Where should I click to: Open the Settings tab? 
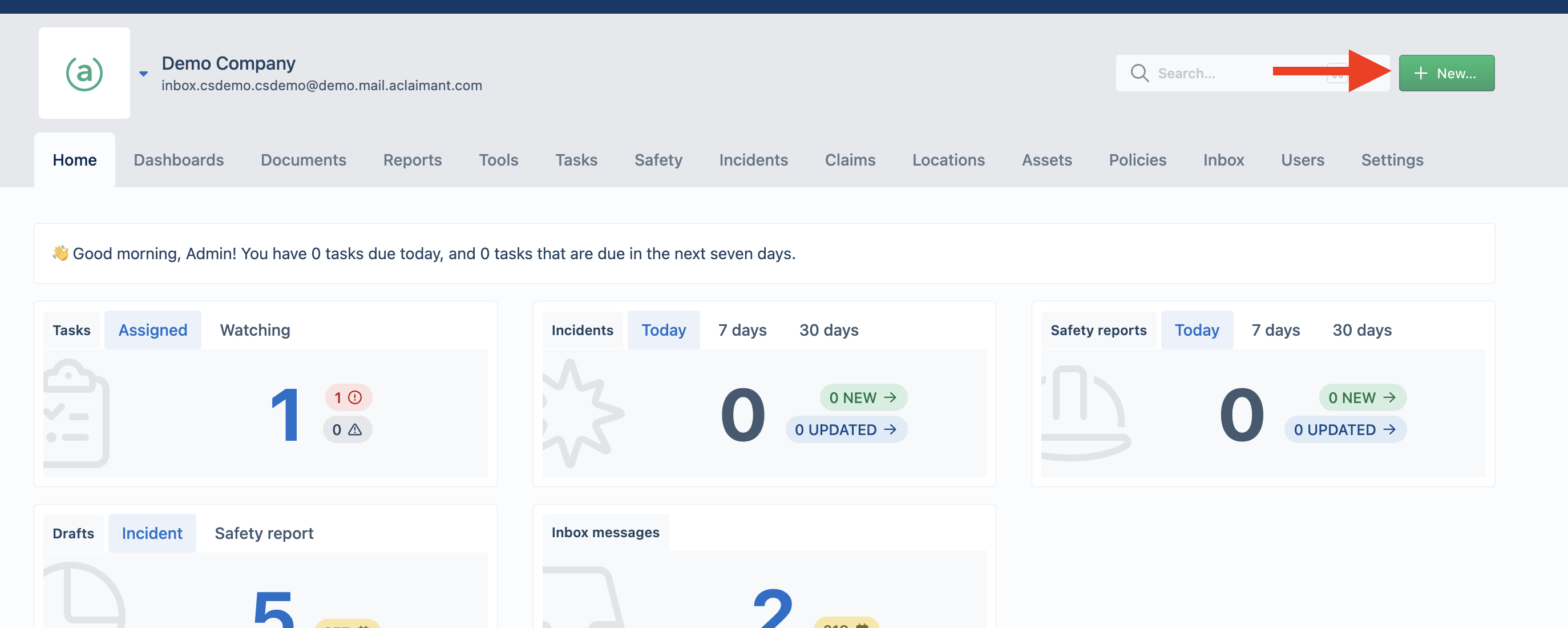click(1392, 160)
